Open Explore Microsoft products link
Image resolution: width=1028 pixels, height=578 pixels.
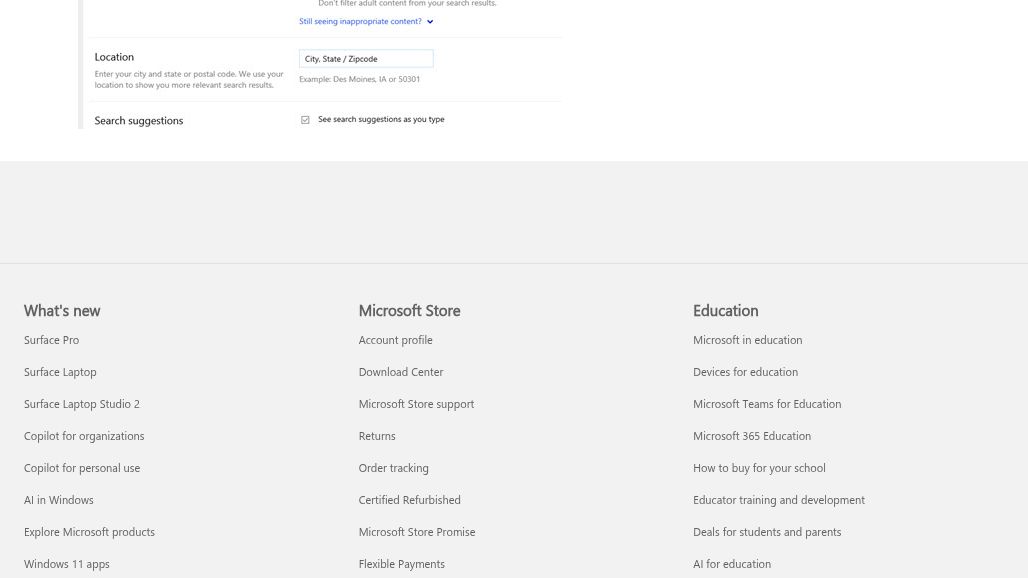tap(89, 532)
